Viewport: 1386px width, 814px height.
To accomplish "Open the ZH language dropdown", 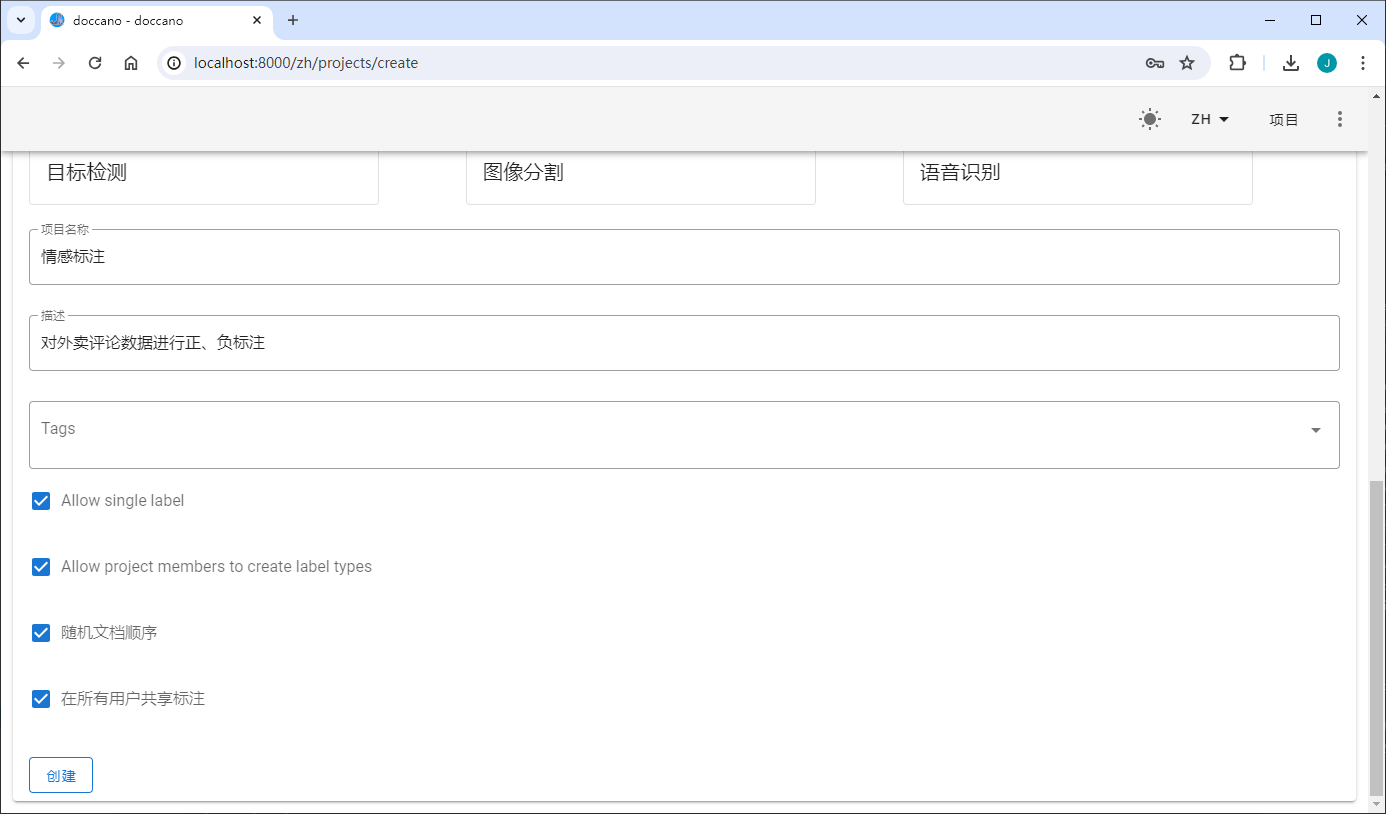I will click(x=1210, y=120).
